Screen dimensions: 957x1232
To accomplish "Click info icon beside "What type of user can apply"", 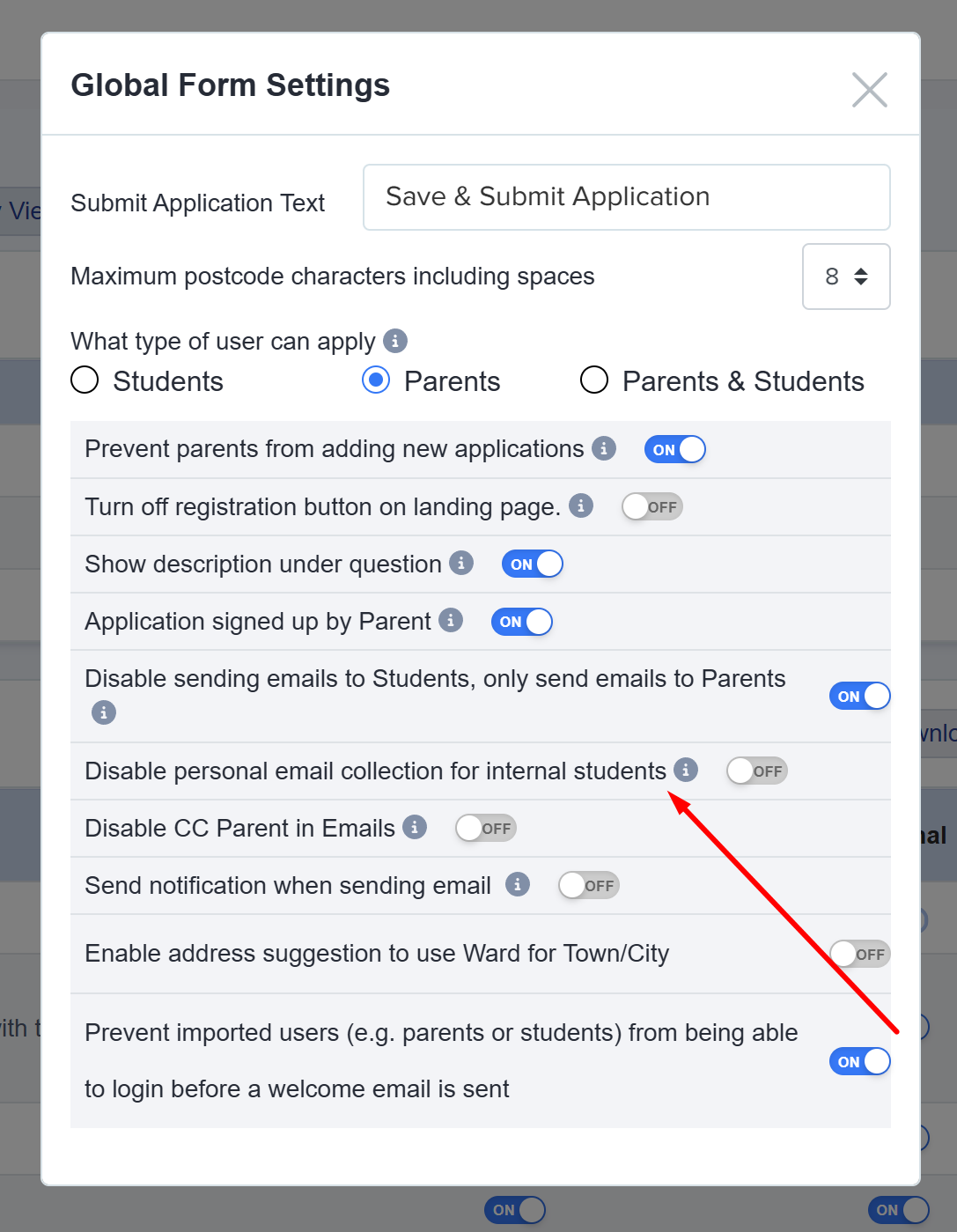I will pos(395,341).
